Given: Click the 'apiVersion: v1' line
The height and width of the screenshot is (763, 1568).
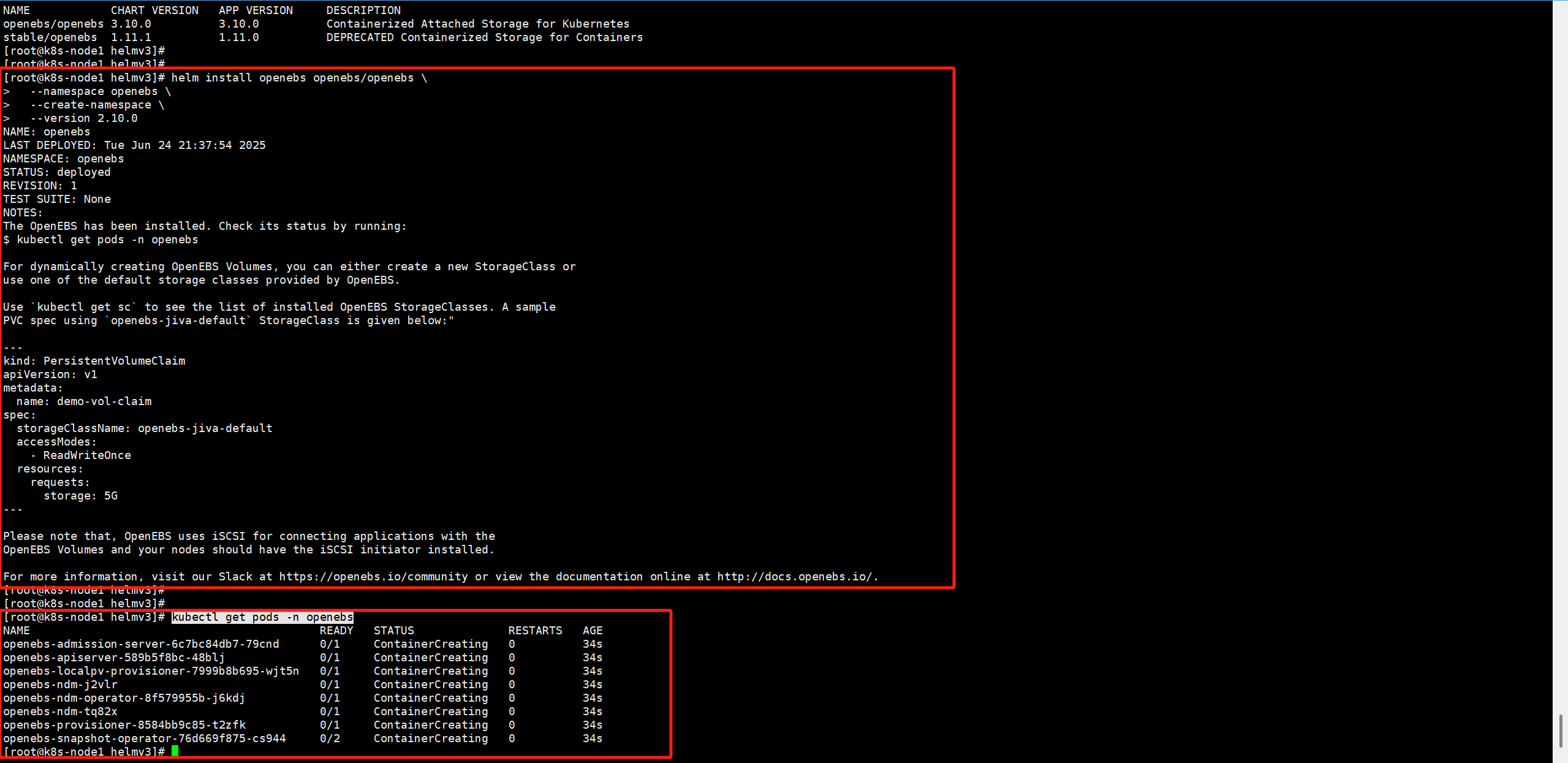Looking at the screenshot, I should click(50, 374).
